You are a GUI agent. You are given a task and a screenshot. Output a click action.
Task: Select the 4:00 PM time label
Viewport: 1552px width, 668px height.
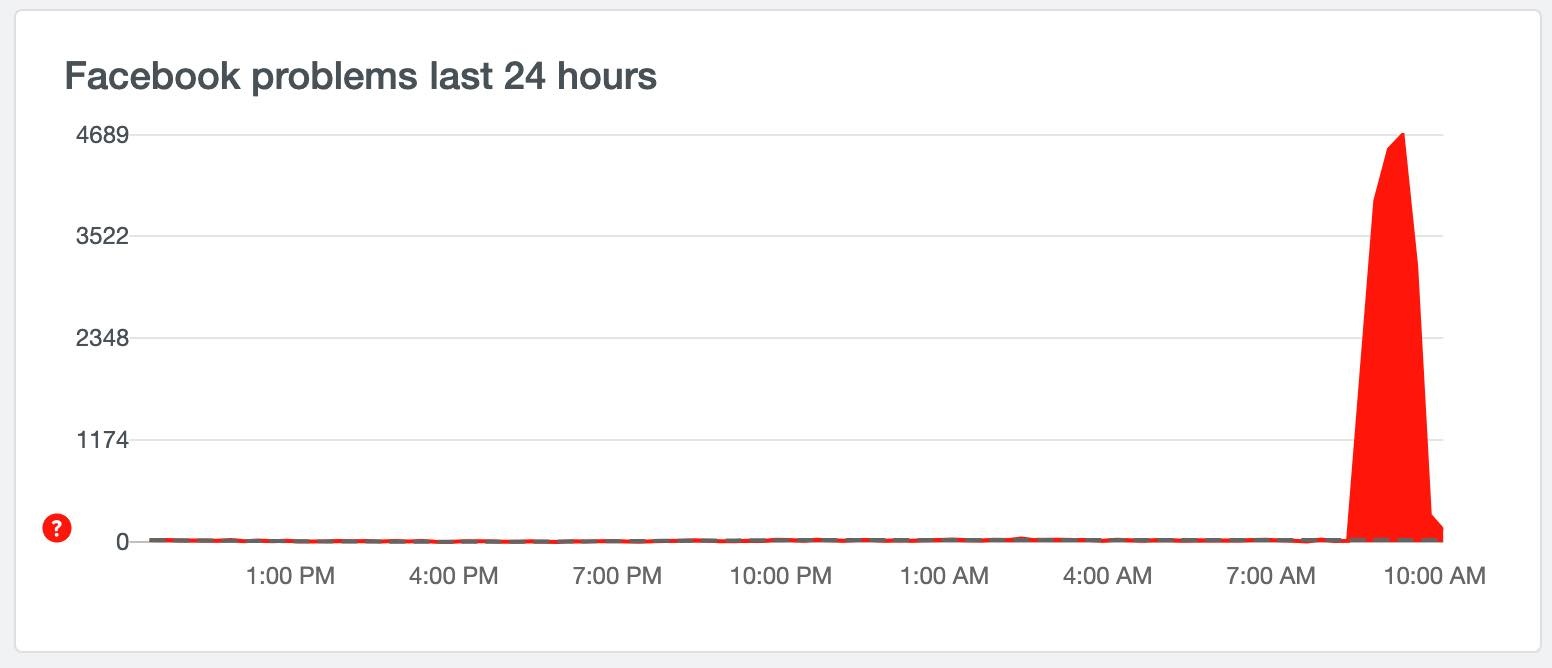(453, 576)
